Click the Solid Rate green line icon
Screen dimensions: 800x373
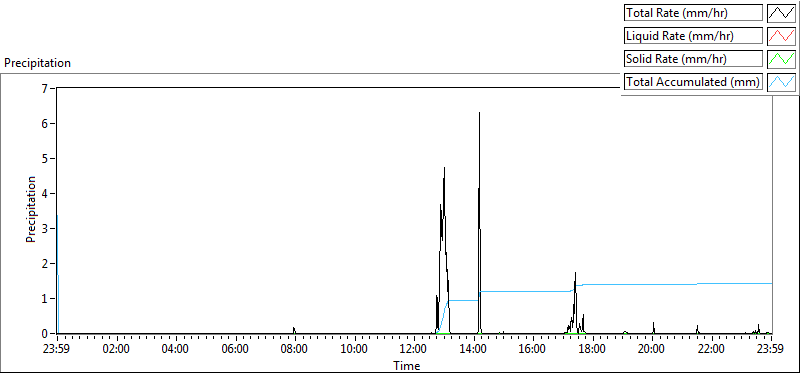[782, 59]
